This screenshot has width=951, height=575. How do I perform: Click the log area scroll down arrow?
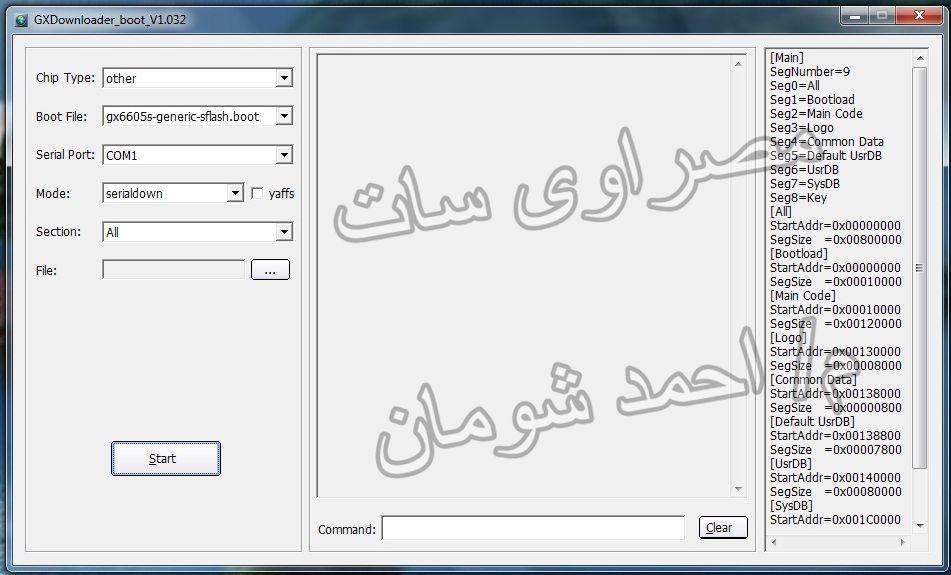[x=738, y=489]
